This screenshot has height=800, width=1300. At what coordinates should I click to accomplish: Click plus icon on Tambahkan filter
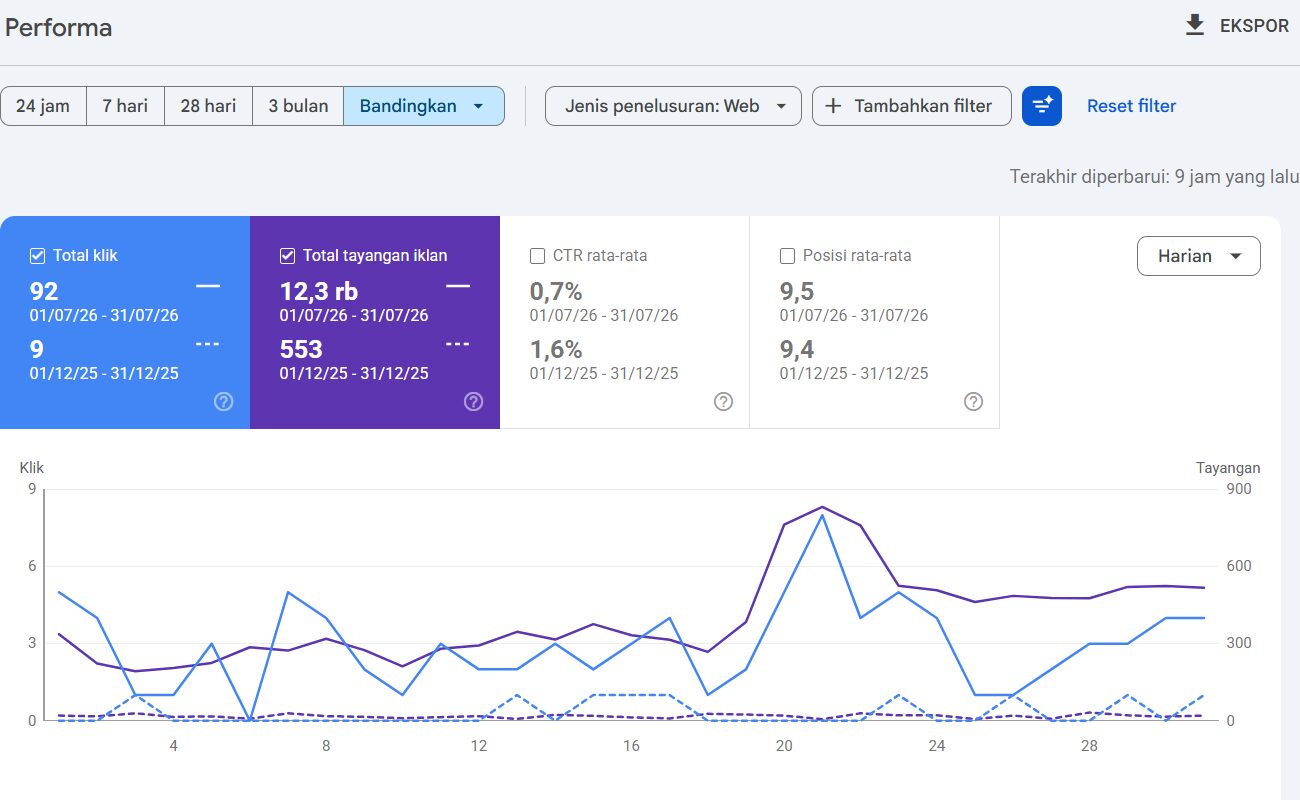point(834,106)
